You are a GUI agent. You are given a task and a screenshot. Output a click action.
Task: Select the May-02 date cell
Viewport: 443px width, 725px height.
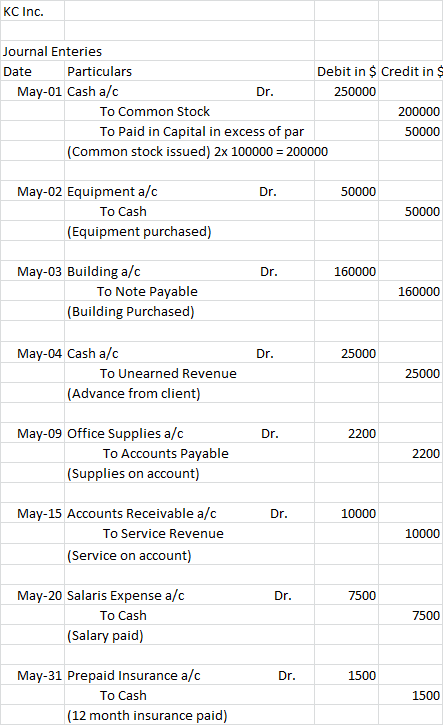(32, 191)
